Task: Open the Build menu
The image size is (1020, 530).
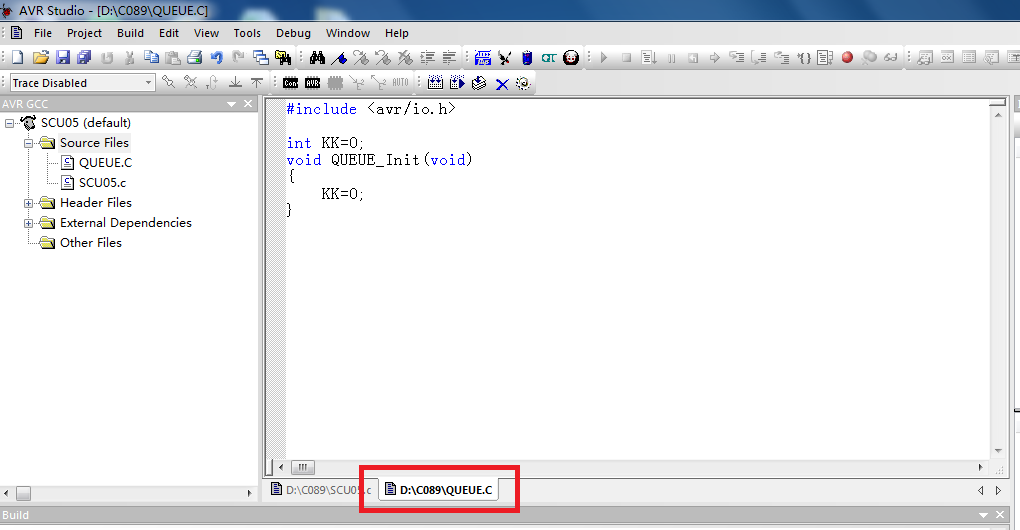Action: pos(131,33)
